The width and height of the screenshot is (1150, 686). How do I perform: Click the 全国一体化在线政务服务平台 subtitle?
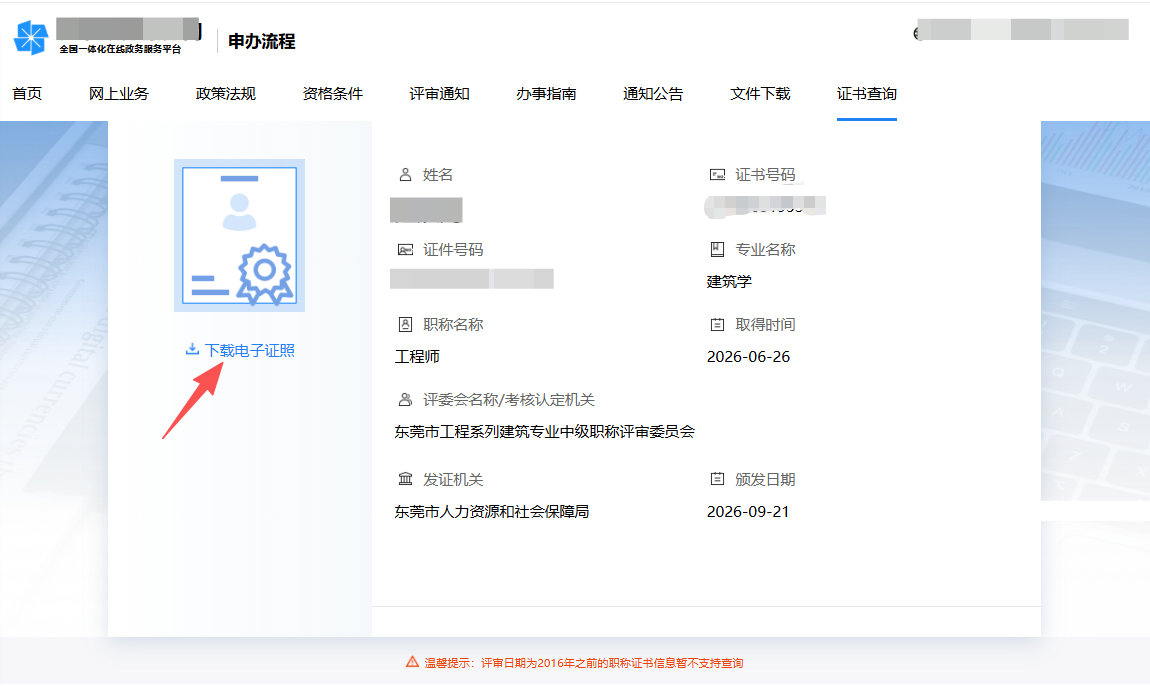coord(120,49)
